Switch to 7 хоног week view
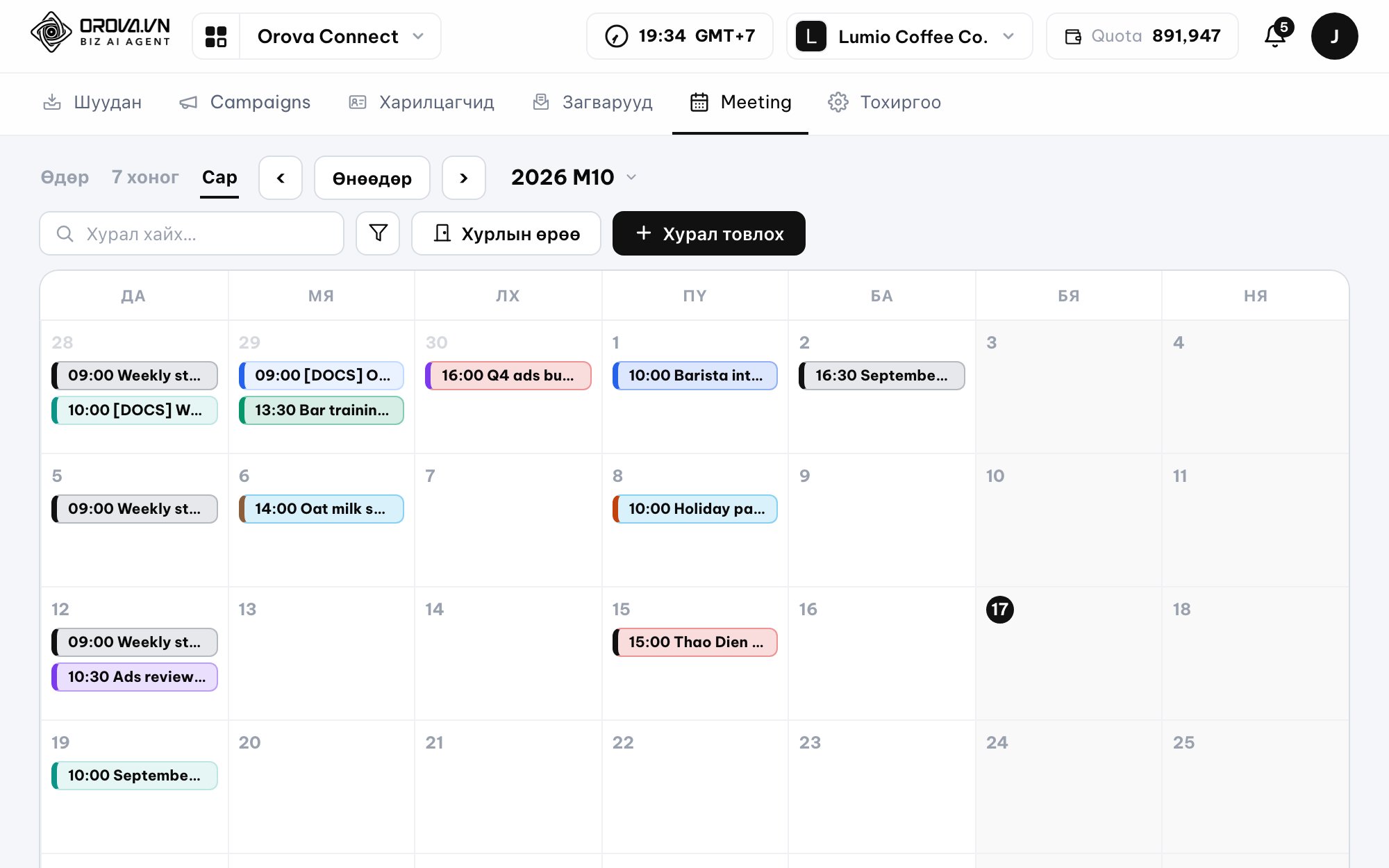Image resolution: width=1389 pixels, height=868 pixels. coord(145,177)
